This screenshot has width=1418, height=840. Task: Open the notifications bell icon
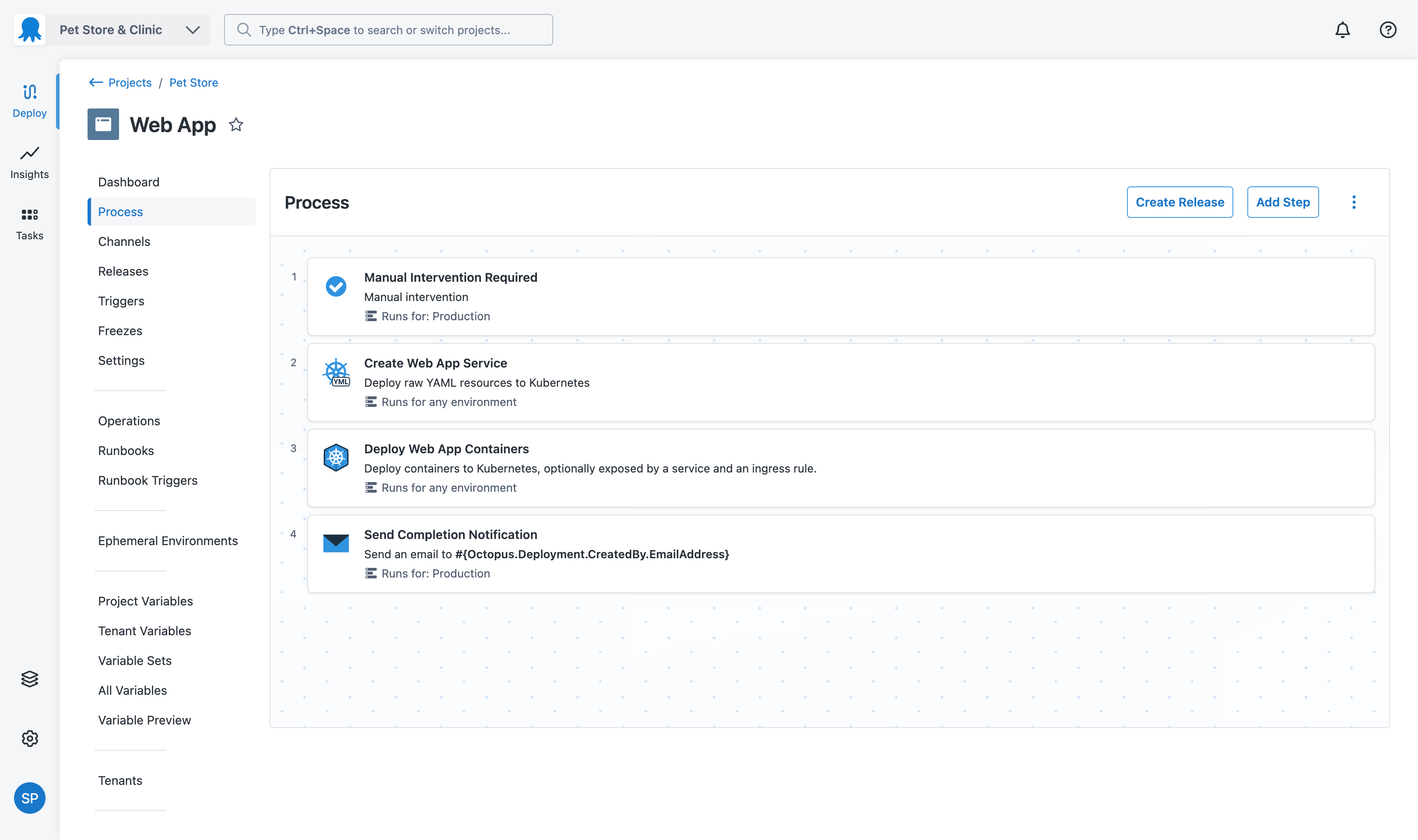click(1342, 30)
